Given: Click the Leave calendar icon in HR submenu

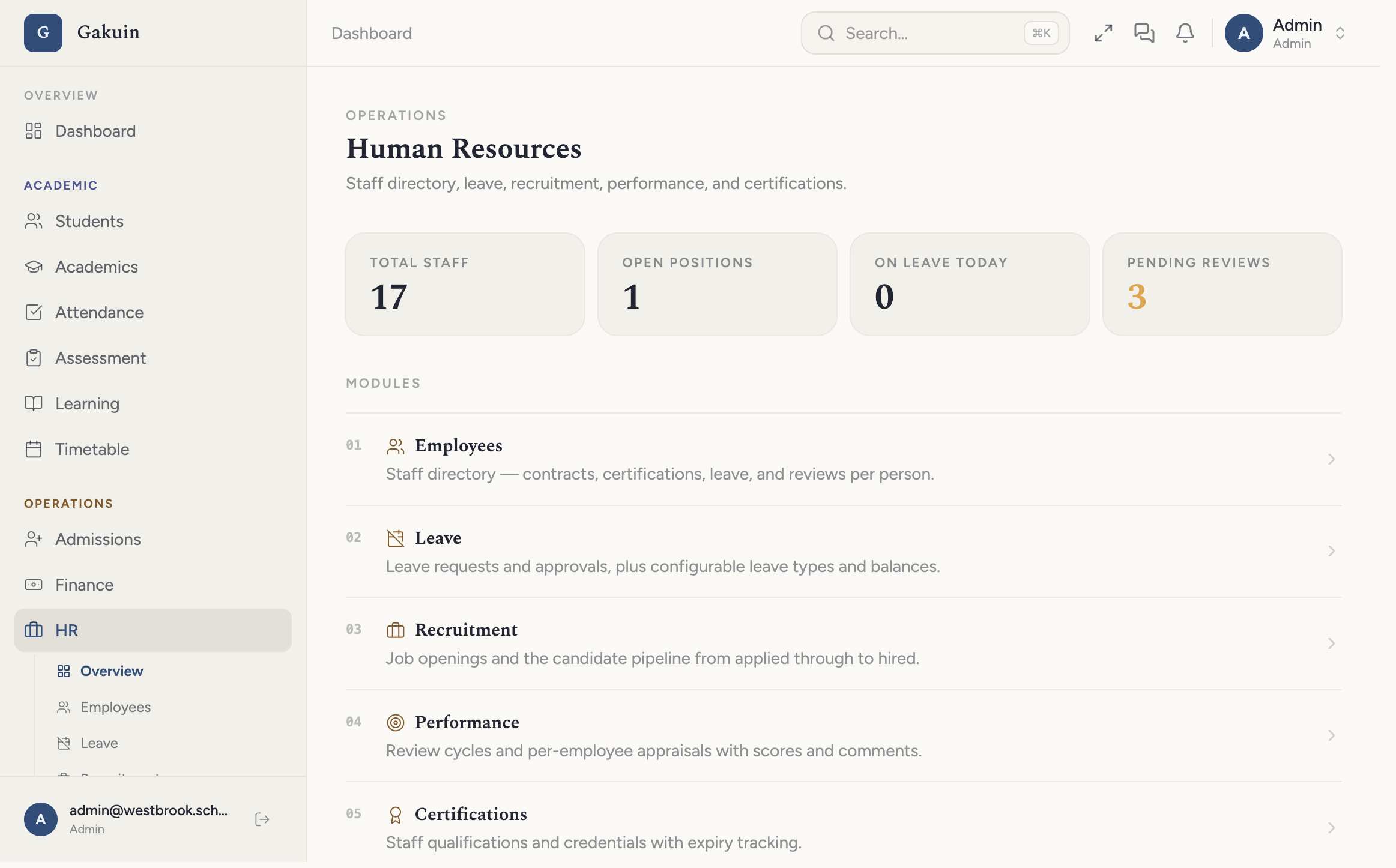Looking at the screenshot, I should (x=64, y=743).
